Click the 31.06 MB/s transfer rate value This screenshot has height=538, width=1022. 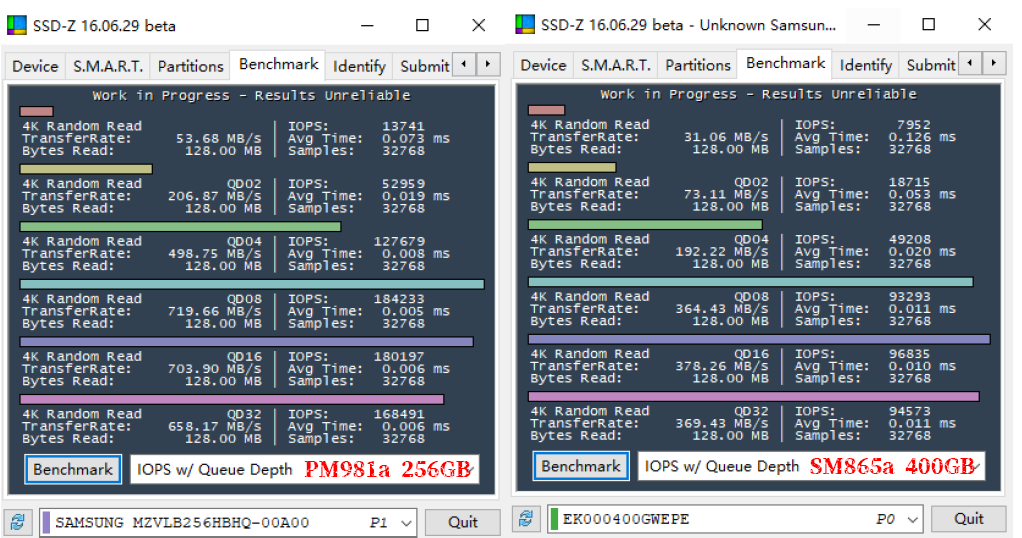tap(726, 137)
